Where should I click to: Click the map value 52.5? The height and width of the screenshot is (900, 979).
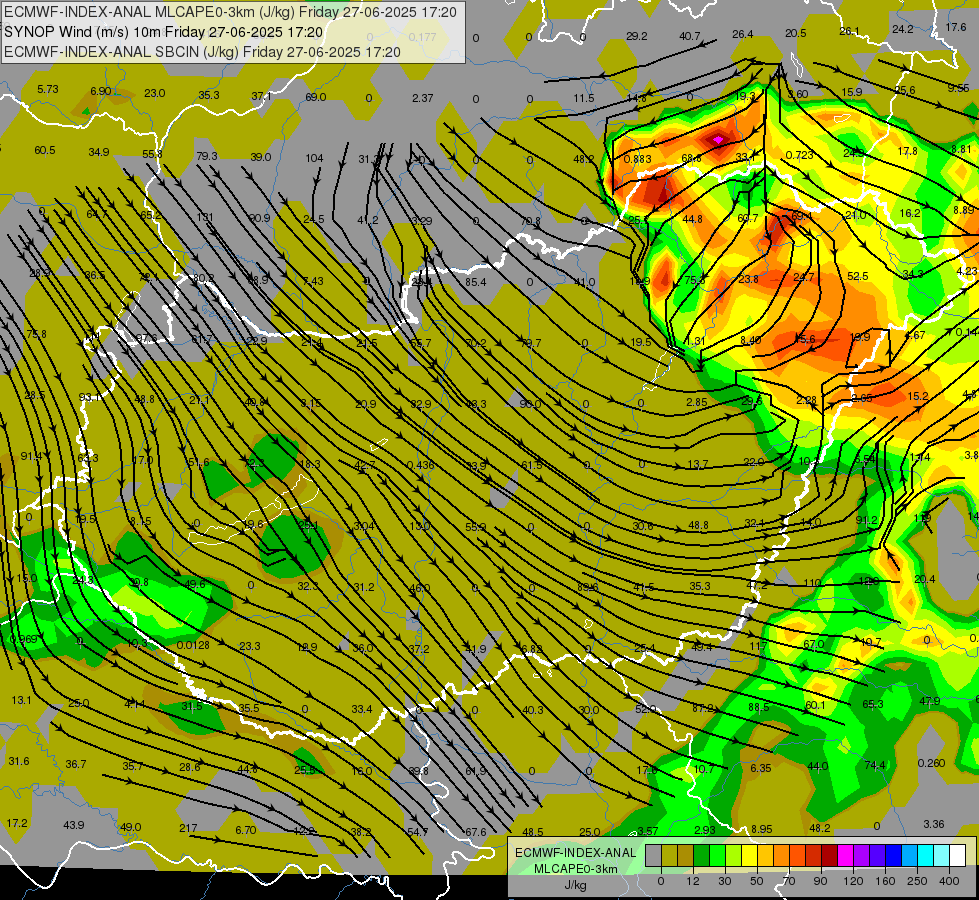pos(858,276)
